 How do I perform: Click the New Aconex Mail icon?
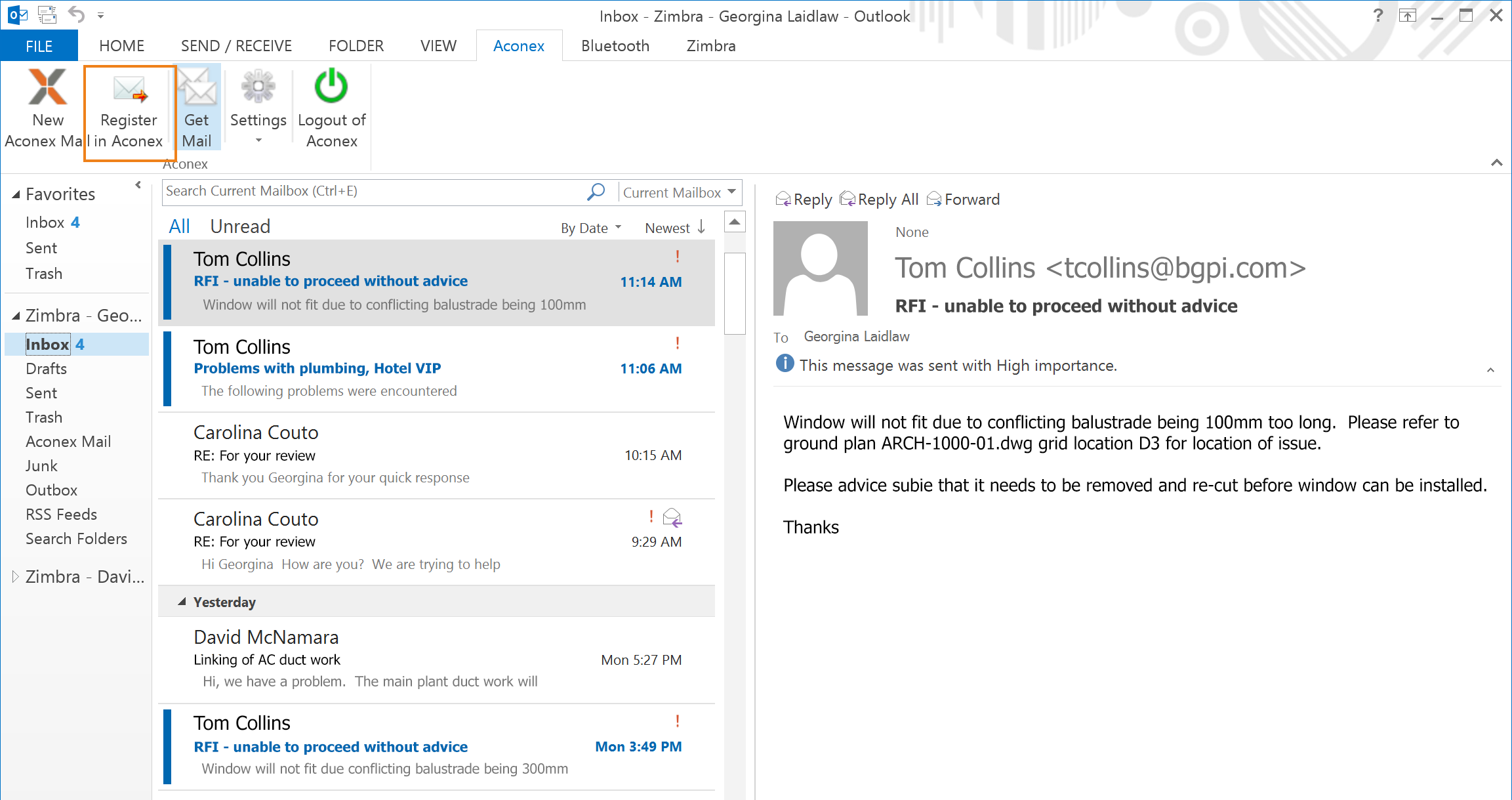click(x=48, y=87)
